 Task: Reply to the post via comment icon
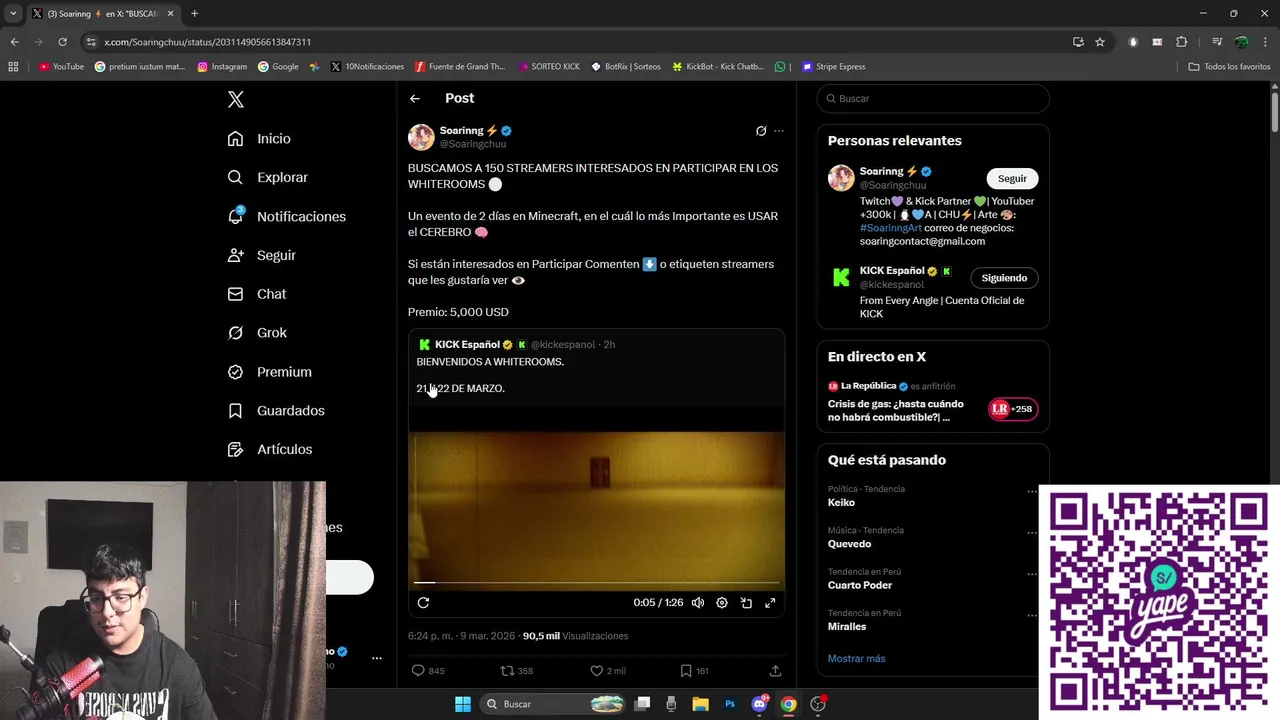coord(418,671)
